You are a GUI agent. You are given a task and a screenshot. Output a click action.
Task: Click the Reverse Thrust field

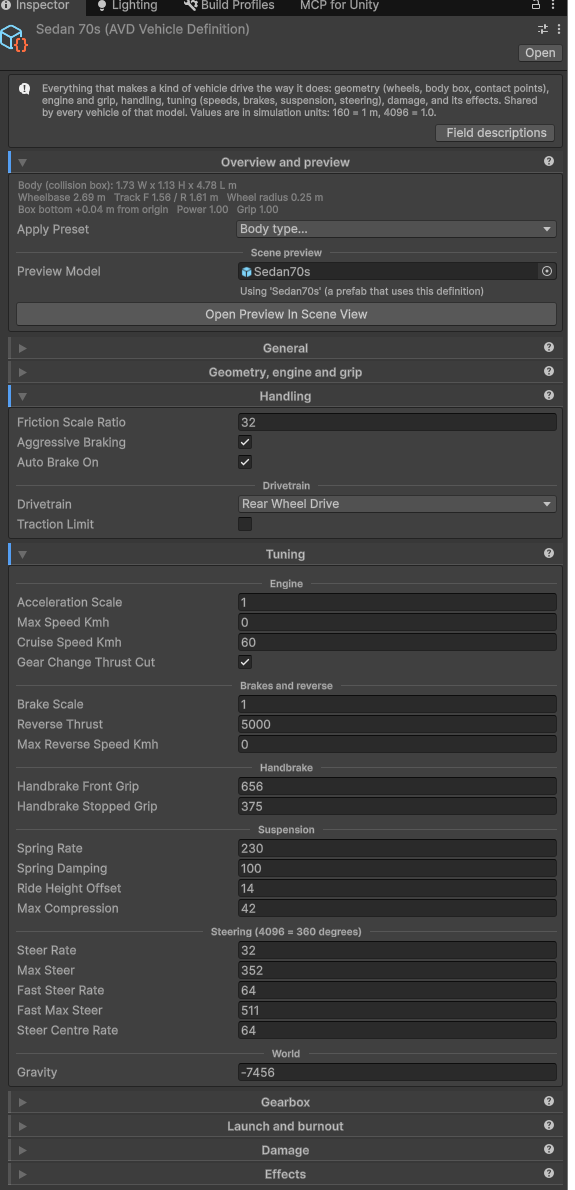pyautogui.click(x=397, y=725)
